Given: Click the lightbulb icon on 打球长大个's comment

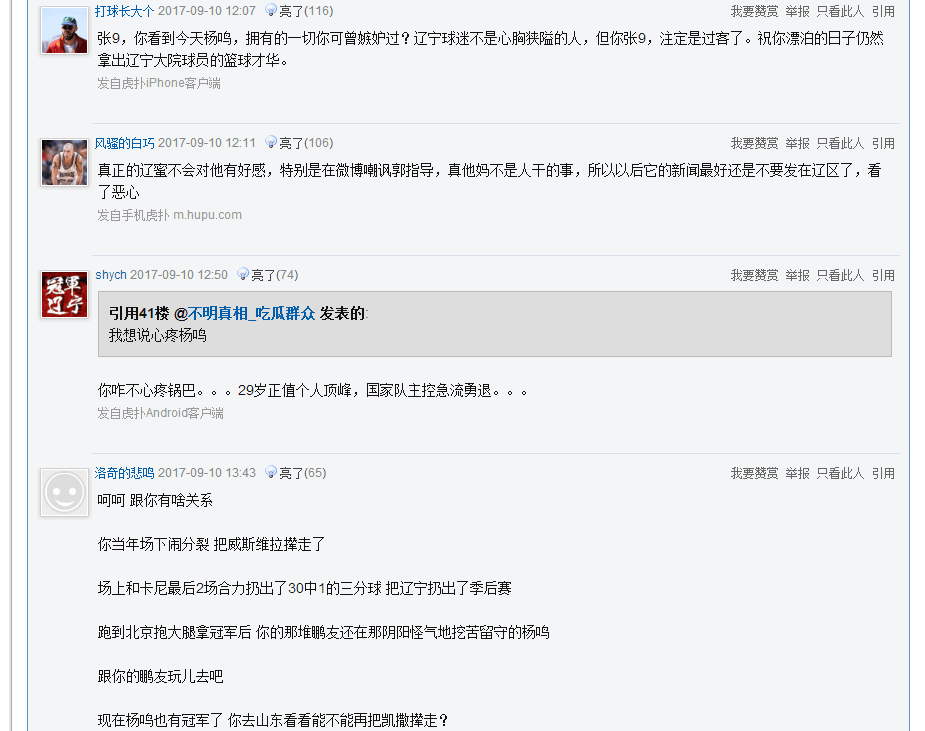Looking at the screenshot, I should pos(271,10).
